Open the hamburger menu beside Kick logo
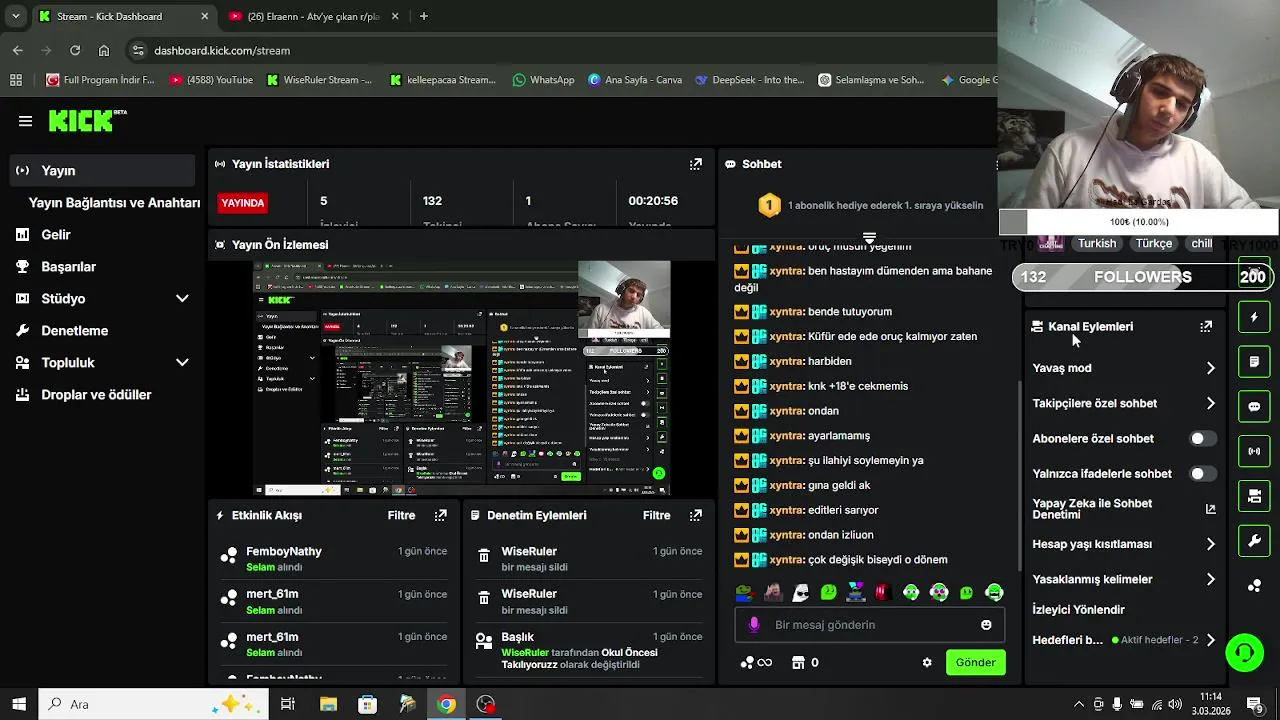Screen dimensions: 1280x720 pyautogui.click(x=25, y=121)
